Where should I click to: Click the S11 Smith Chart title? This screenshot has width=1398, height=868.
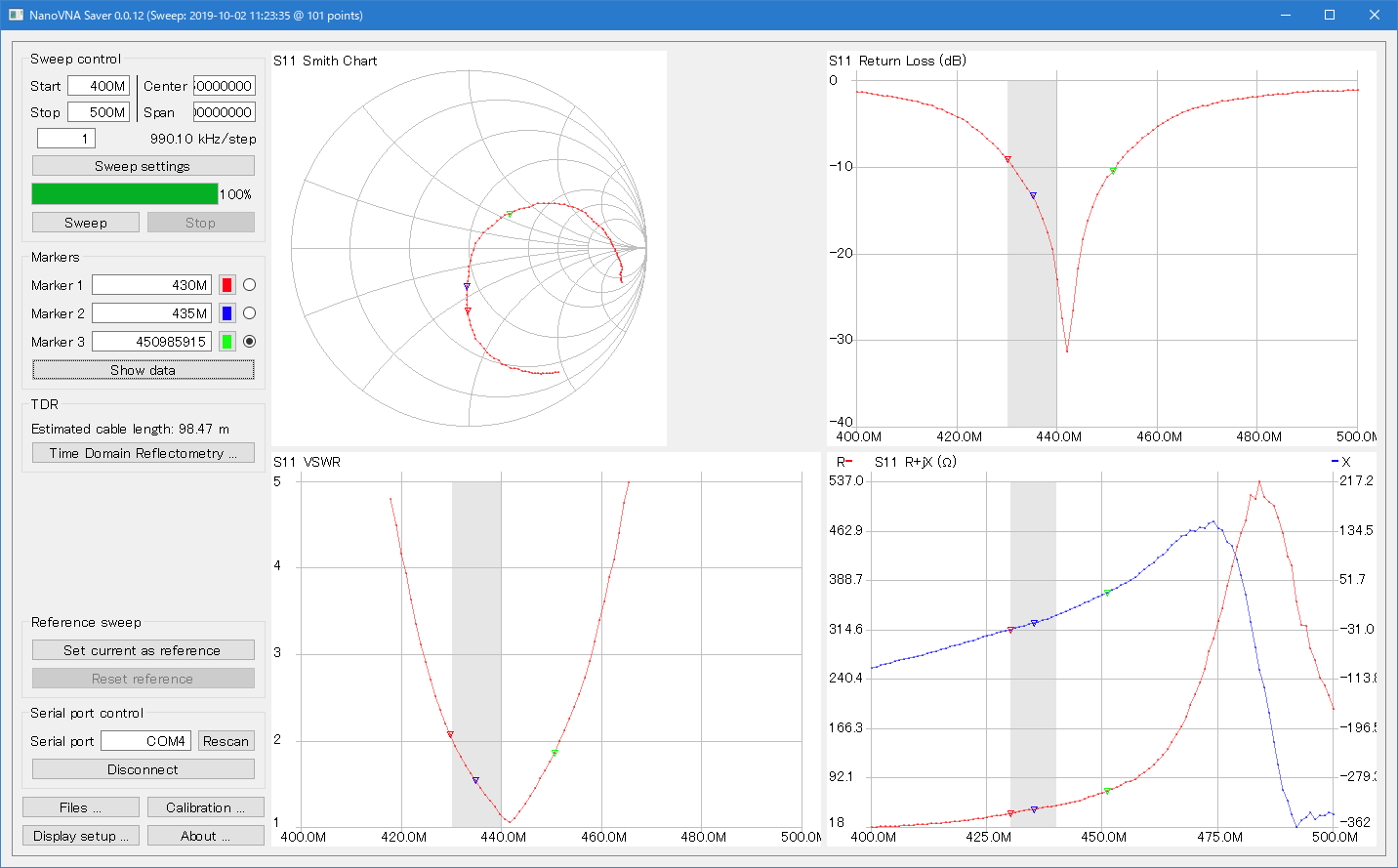pos(325,61)
